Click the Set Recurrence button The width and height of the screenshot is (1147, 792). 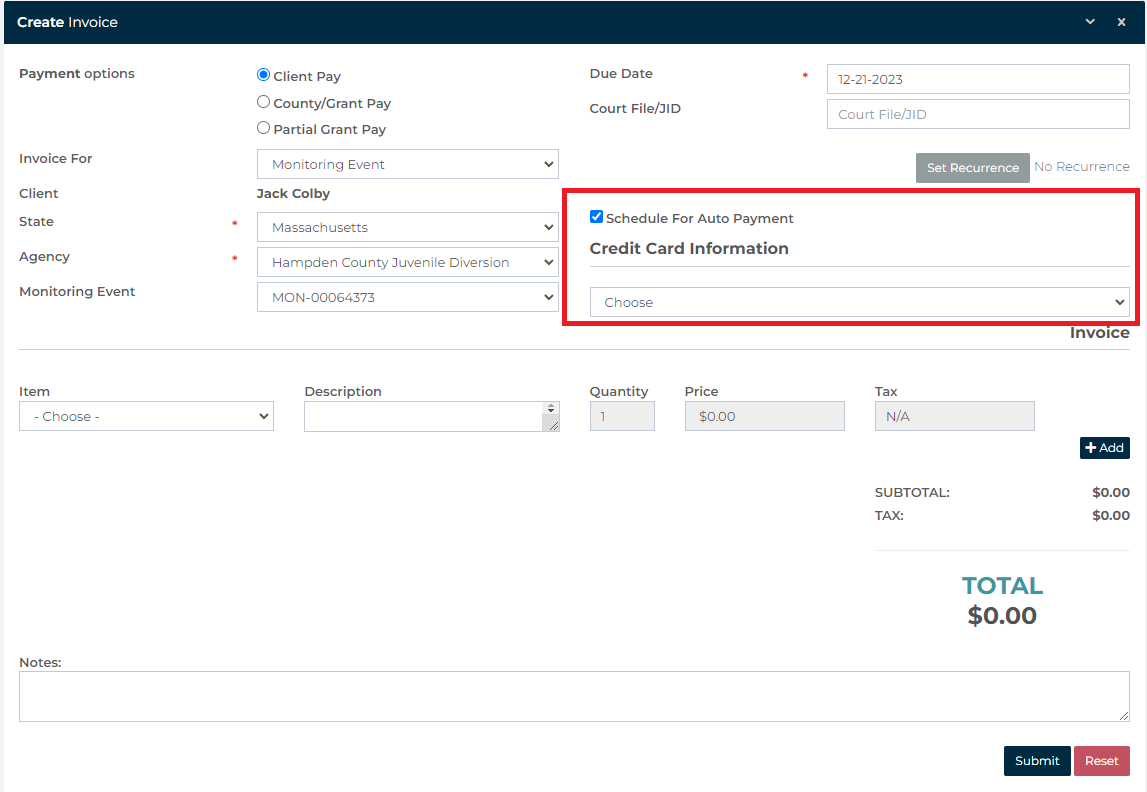(x=972, y=167)
